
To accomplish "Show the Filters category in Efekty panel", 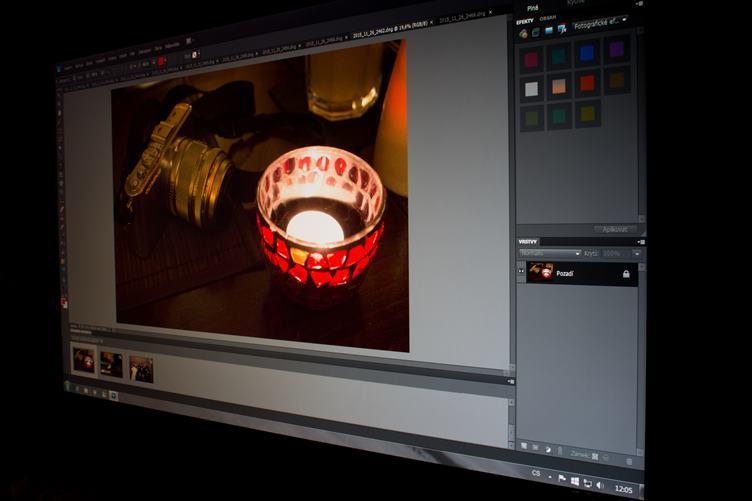I will (x=523, y=33).
